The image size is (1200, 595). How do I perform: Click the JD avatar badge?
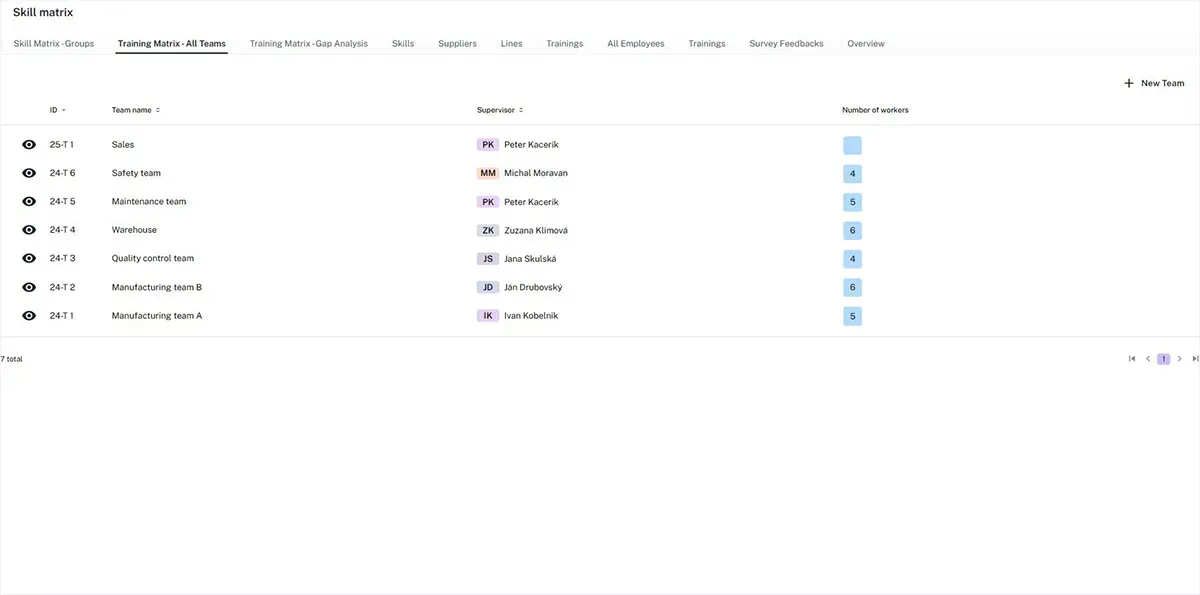pyautogui.click(x=488, y=287)
